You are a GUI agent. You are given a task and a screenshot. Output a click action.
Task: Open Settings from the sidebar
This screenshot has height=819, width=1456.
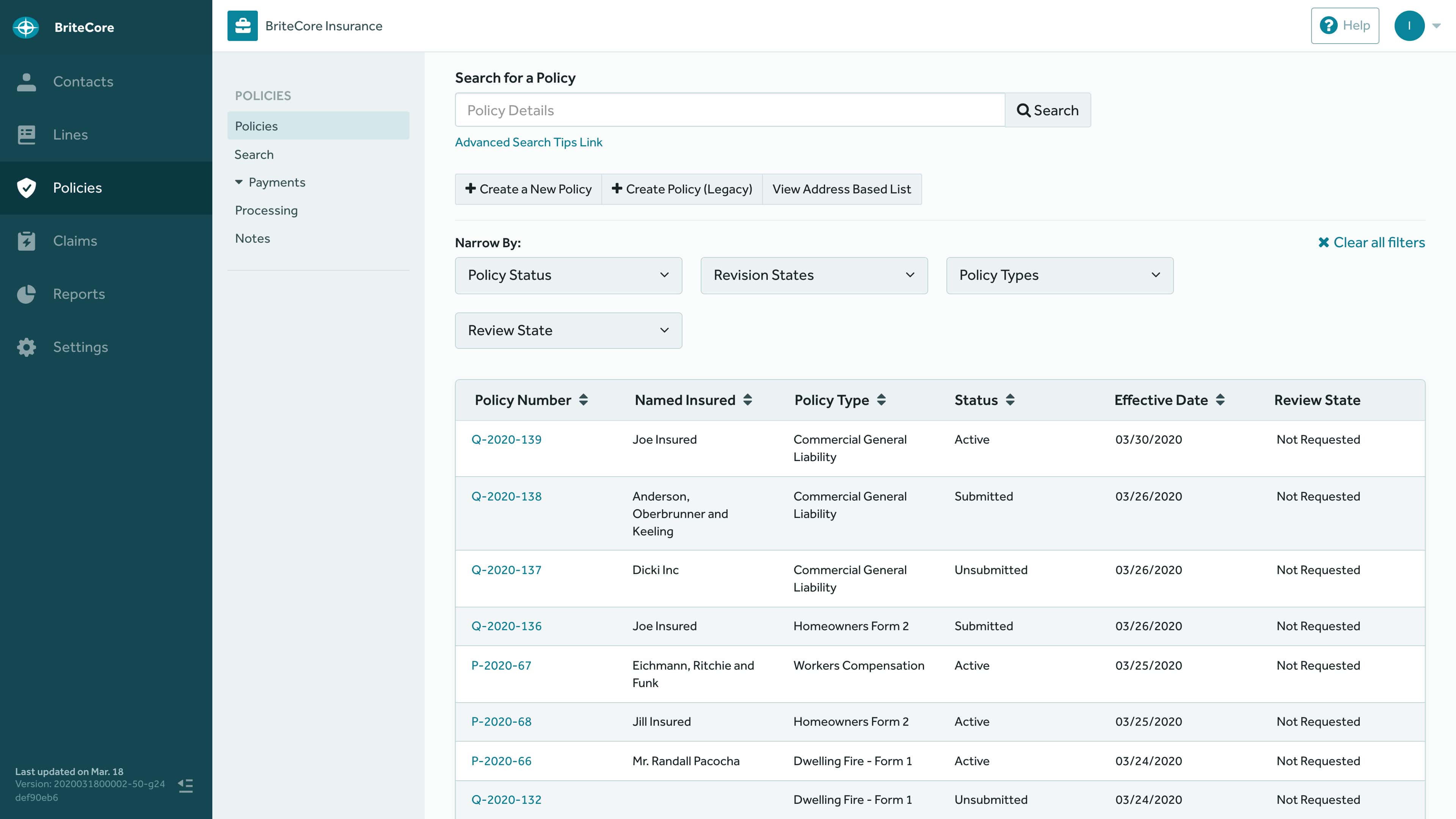point(80,347)
